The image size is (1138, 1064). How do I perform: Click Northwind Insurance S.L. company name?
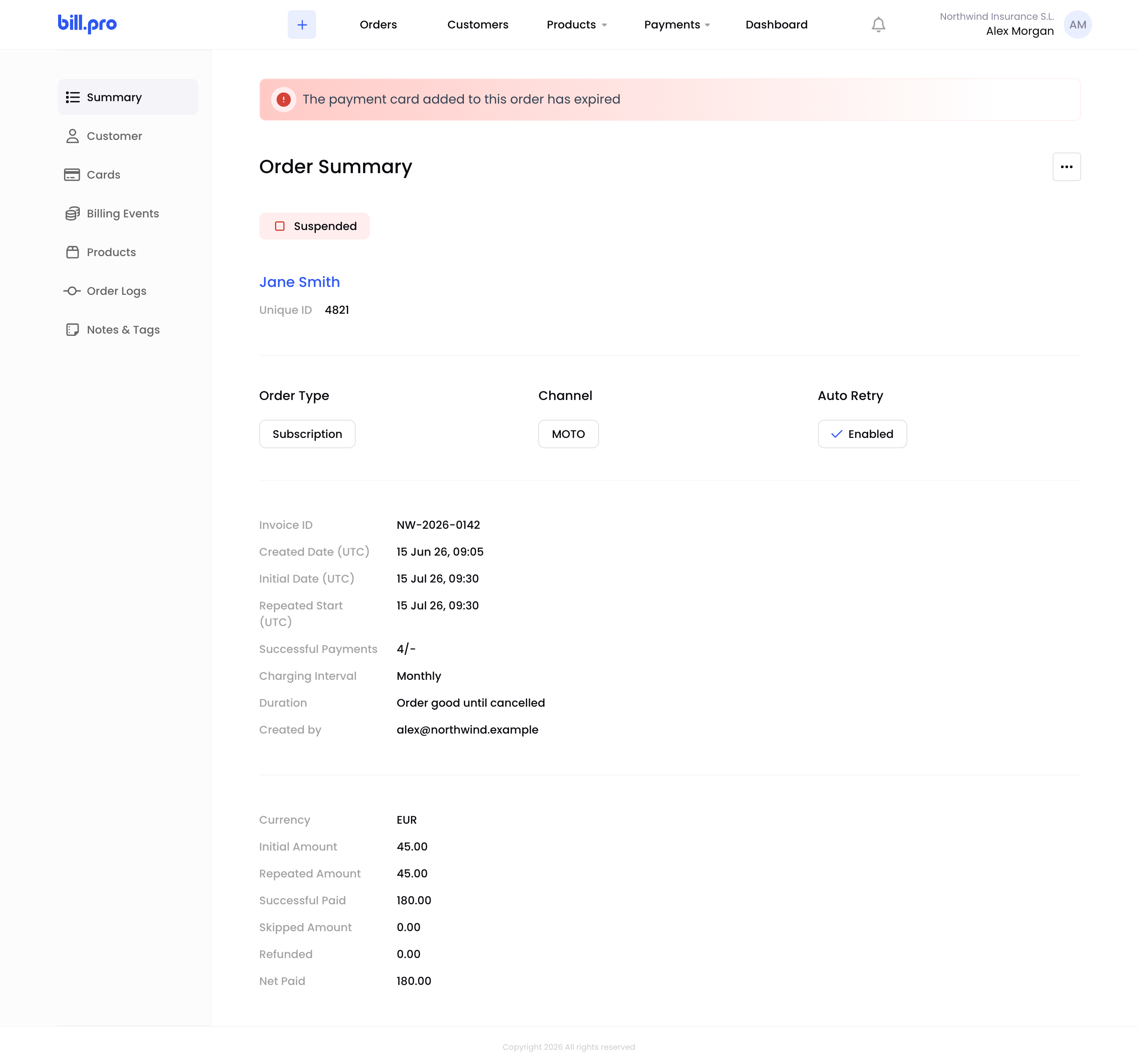coord(997,17)
